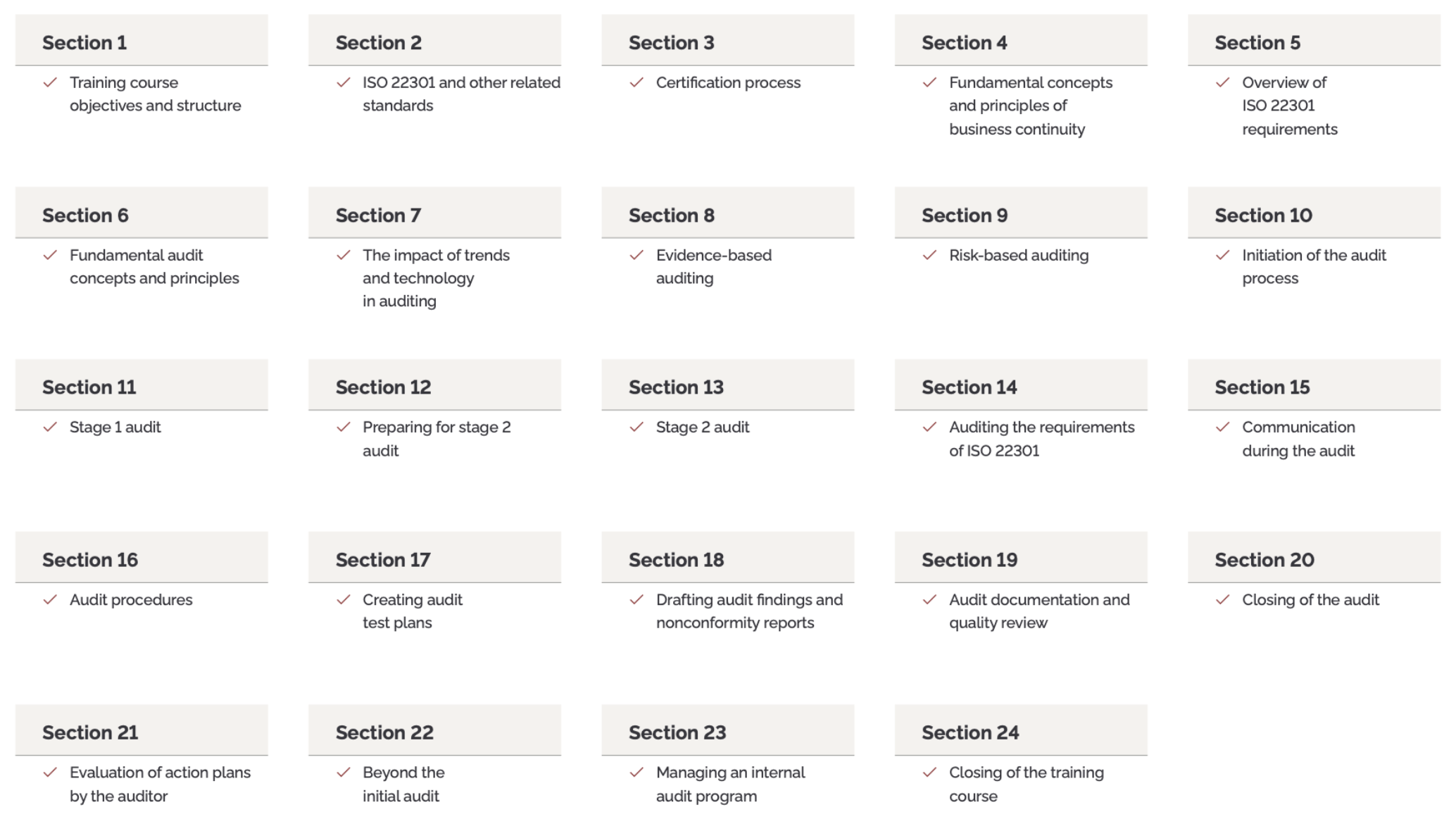
Task: Click the checkmark beside Certification process
Action: (636, 83)
